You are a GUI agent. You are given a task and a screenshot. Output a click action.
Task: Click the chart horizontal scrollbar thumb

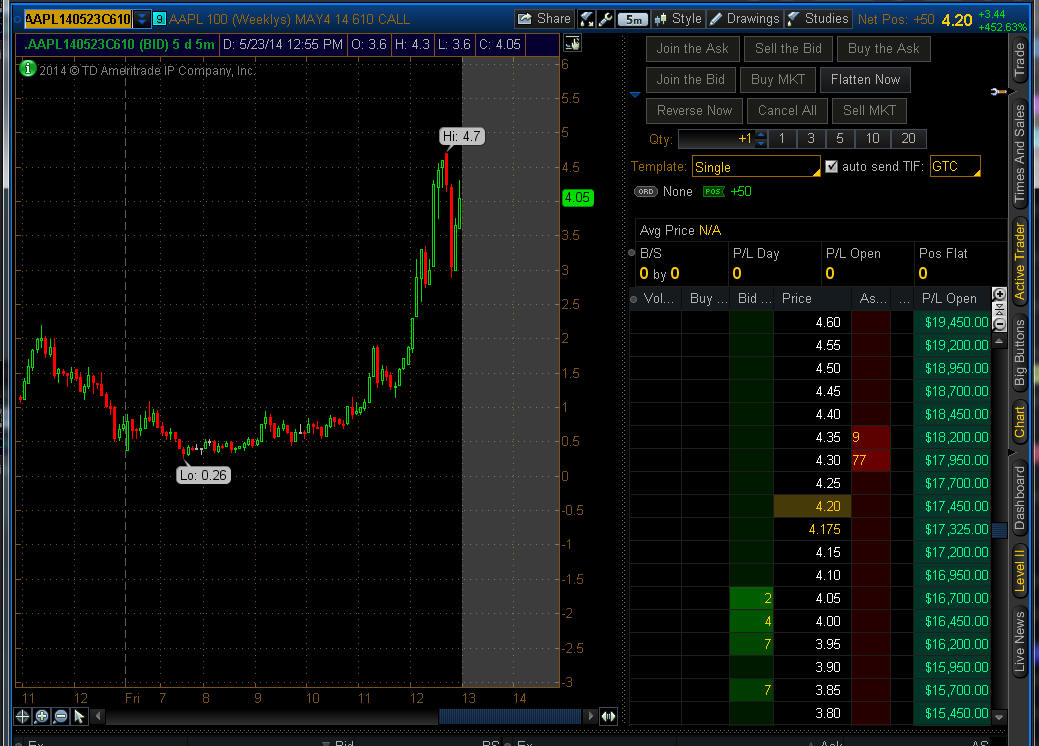[510, 716]
